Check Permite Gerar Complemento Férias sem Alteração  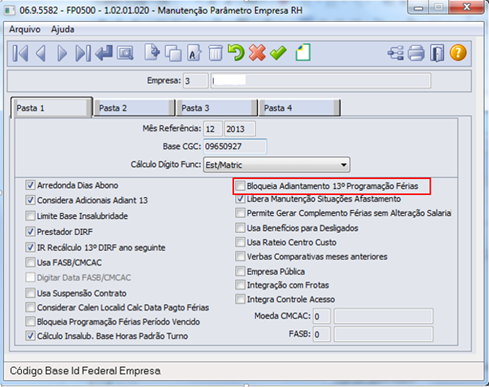pyautogui.click(x=240, y=213)
